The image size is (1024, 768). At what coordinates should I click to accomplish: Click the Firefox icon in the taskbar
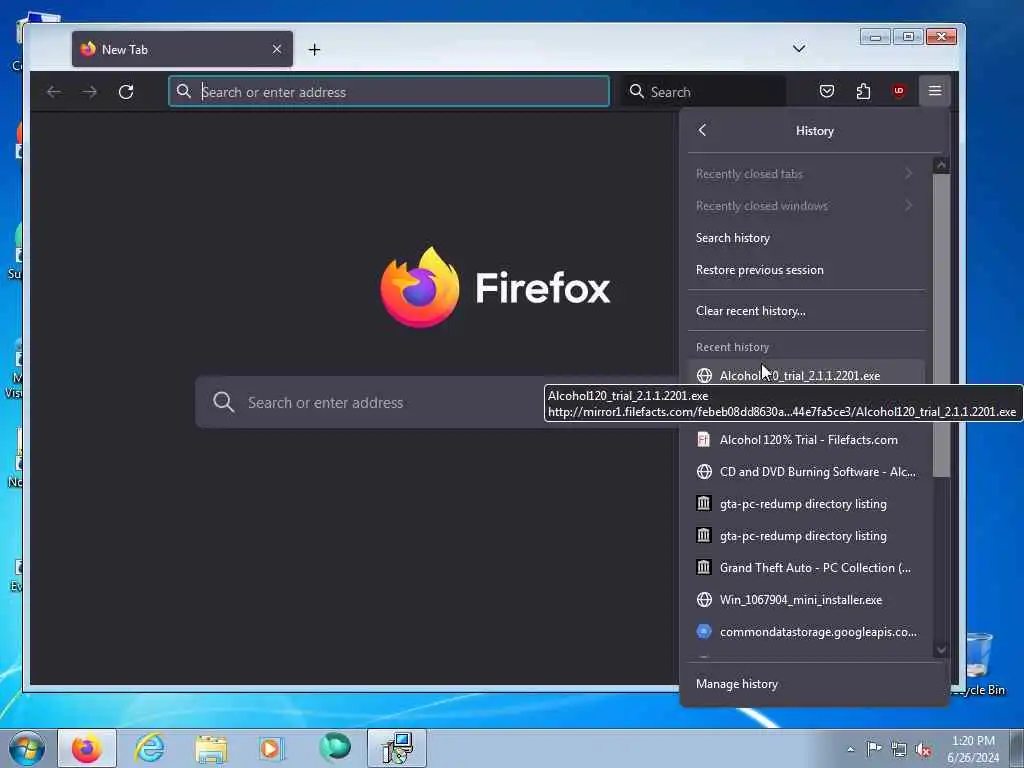point(87,748)
